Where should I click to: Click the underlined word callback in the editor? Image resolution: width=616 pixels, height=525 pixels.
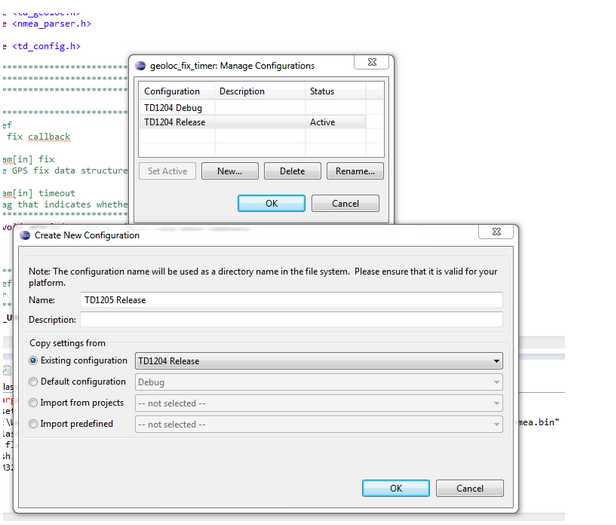click(49, 137)
